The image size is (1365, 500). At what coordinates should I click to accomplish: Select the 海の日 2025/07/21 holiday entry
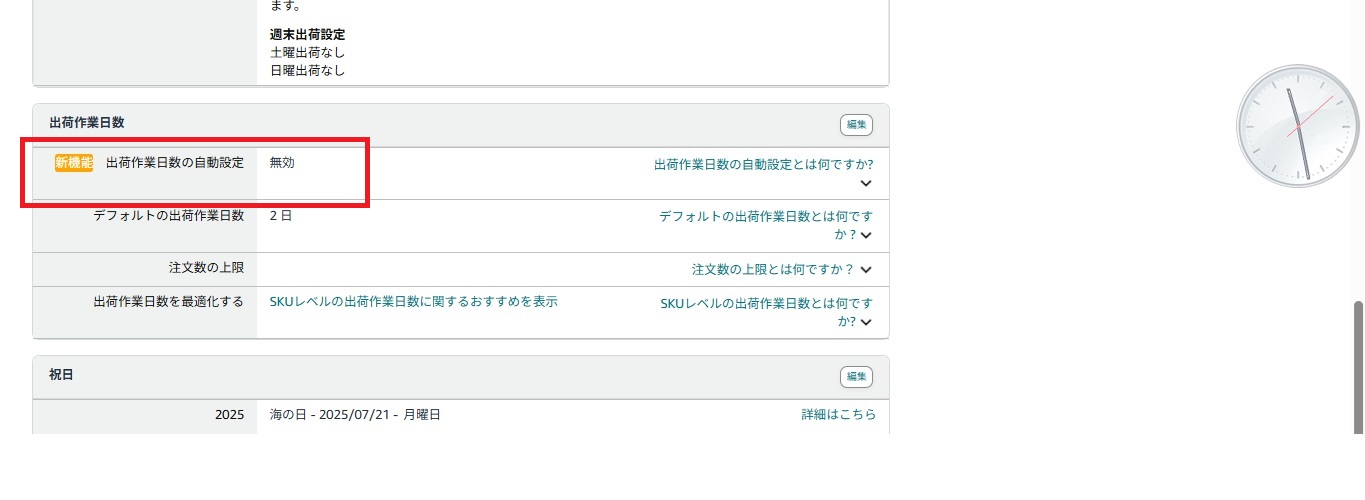[355, 414]
